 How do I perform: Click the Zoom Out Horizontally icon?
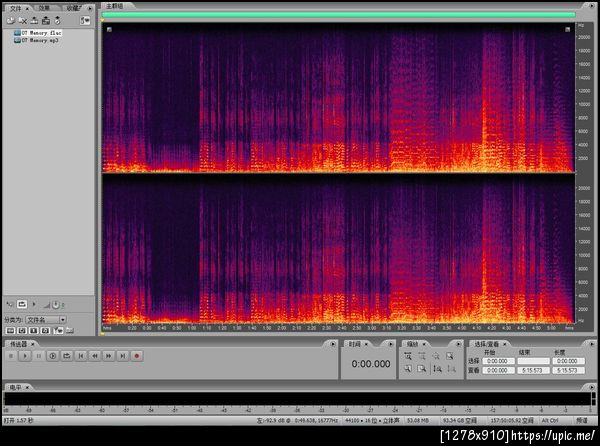[422, 356]
